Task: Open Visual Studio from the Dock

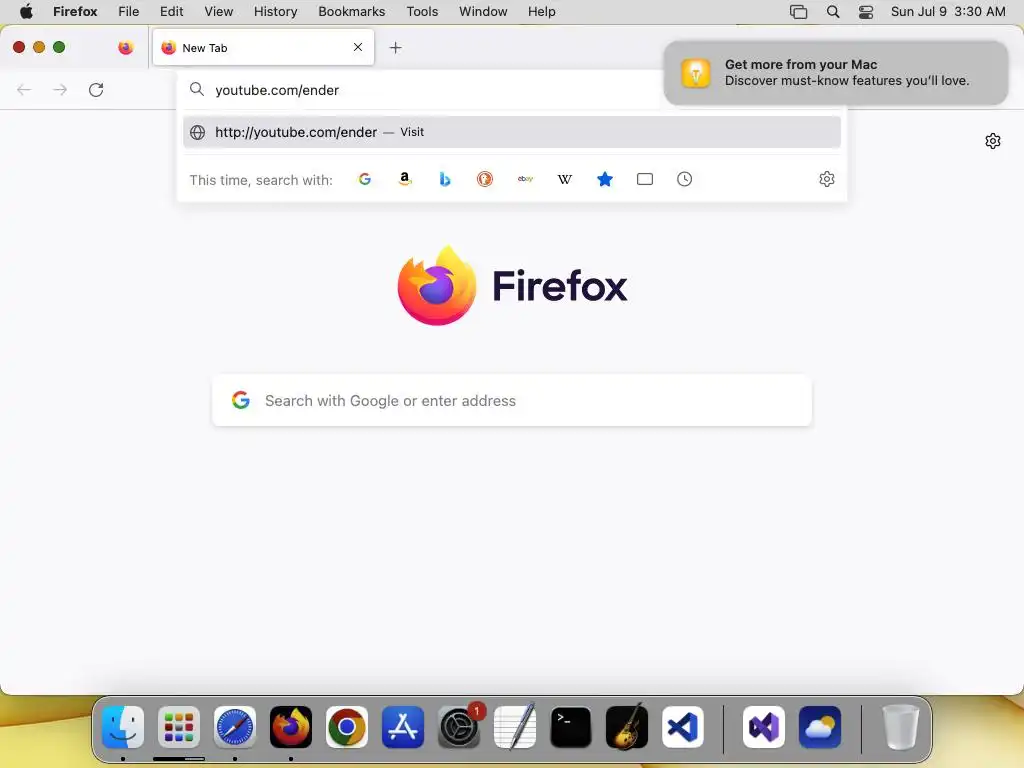Action: pyautogui.click(x=763, y=727)
